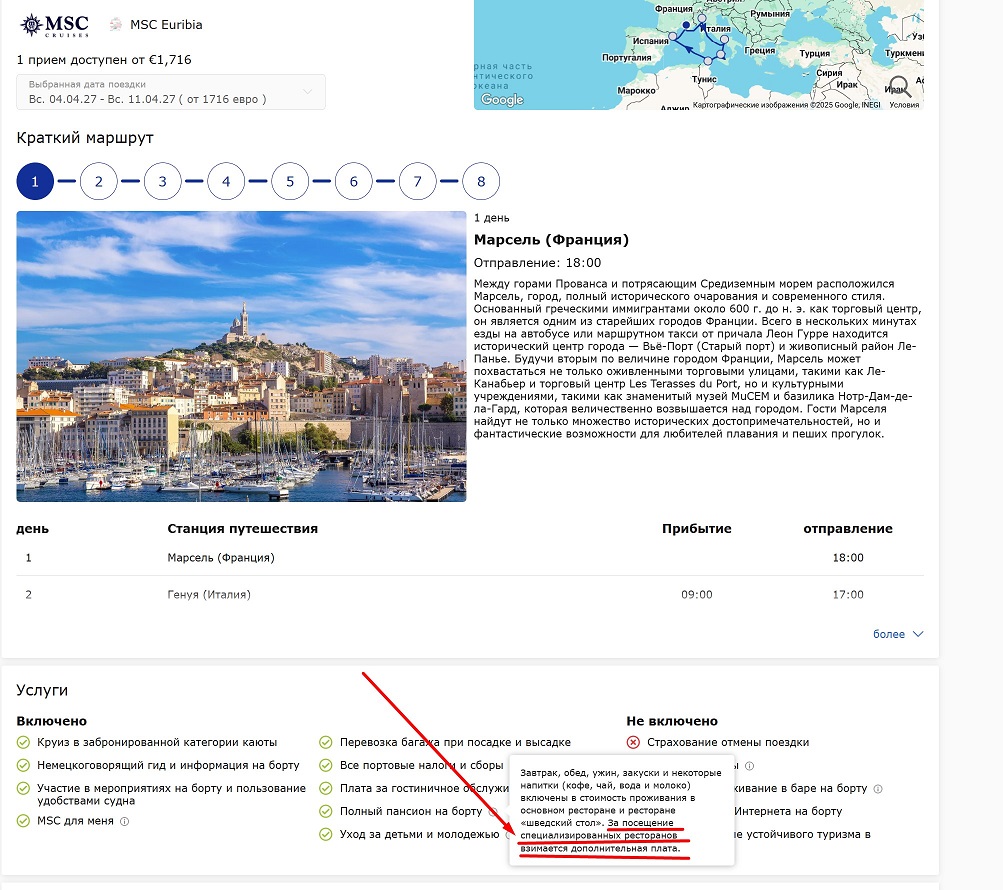Click checkmark icon for Круиз в забронированной категории каюты
The width and height of the screenshot is (1003, 890).
coord(23,742)
